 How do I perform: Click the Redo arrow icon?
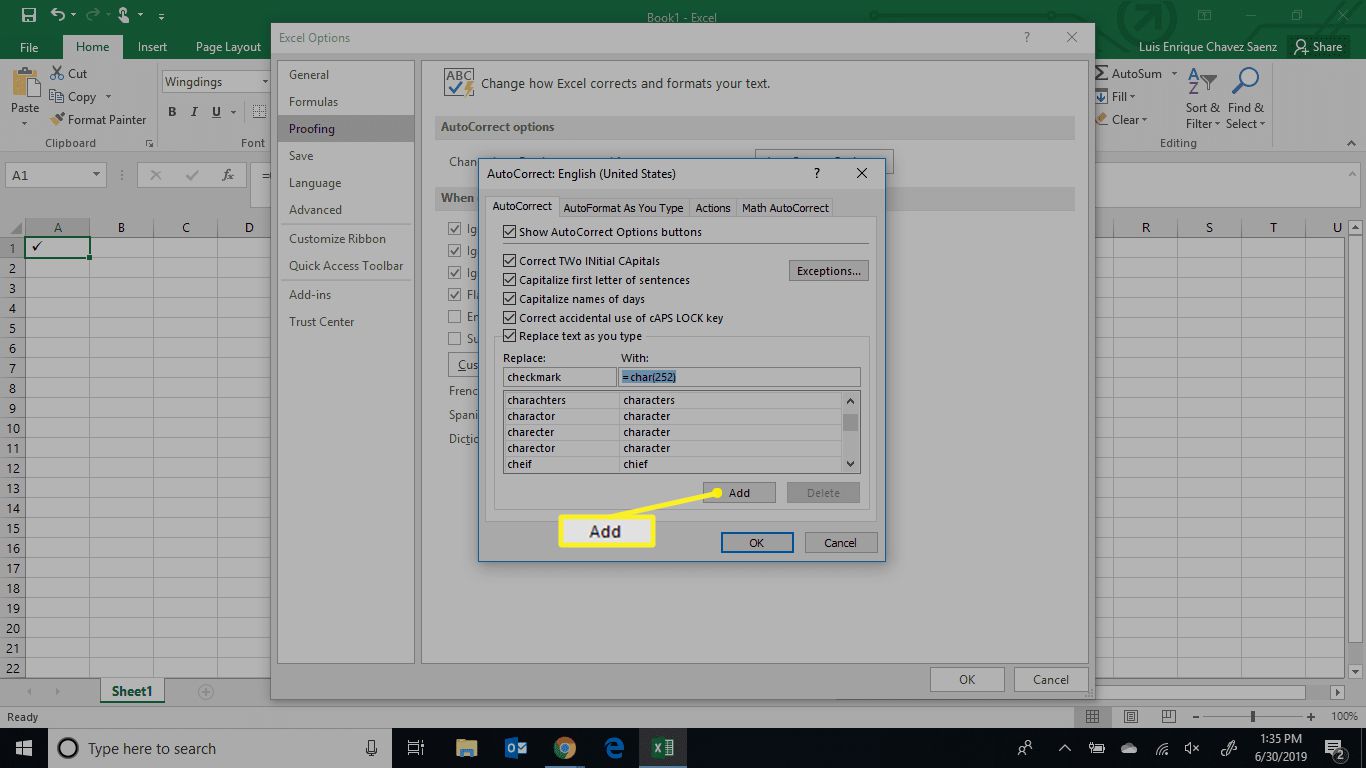(93, 15)
